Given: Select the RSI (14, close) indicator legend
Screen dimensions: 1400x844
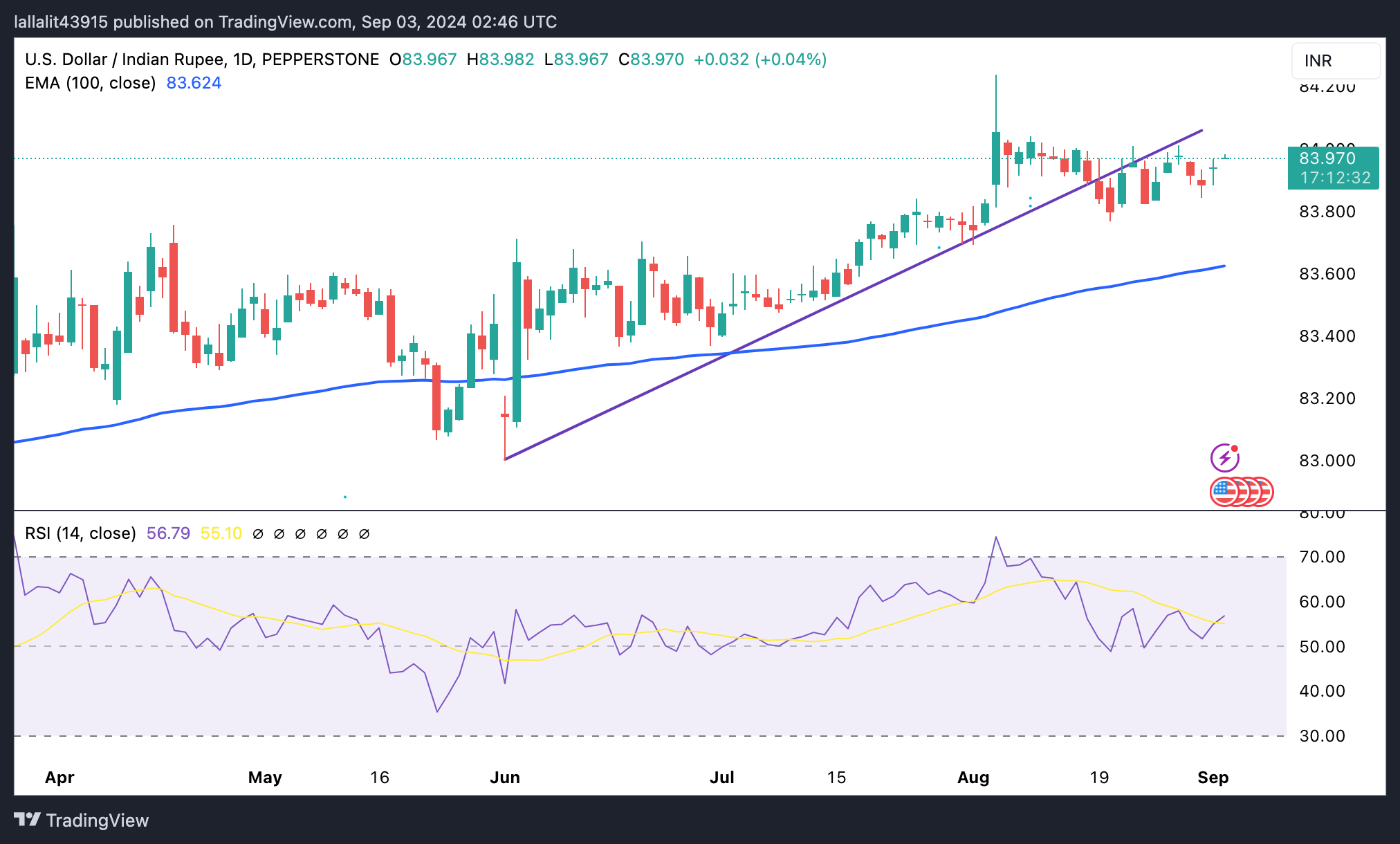Looking at the screenshot, I should pos(80,533).
